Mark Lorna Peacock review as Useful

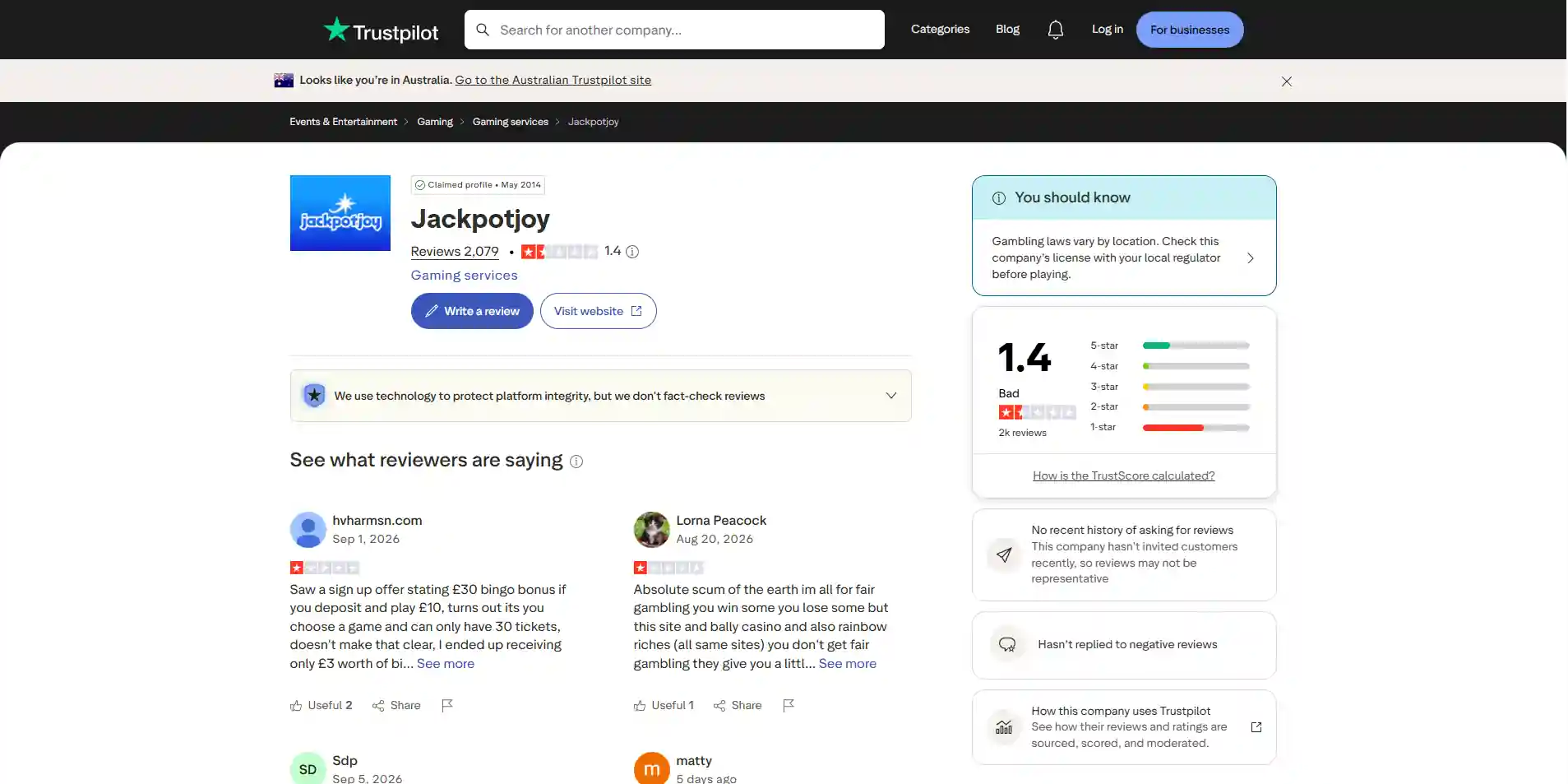(x=664, y=705)
